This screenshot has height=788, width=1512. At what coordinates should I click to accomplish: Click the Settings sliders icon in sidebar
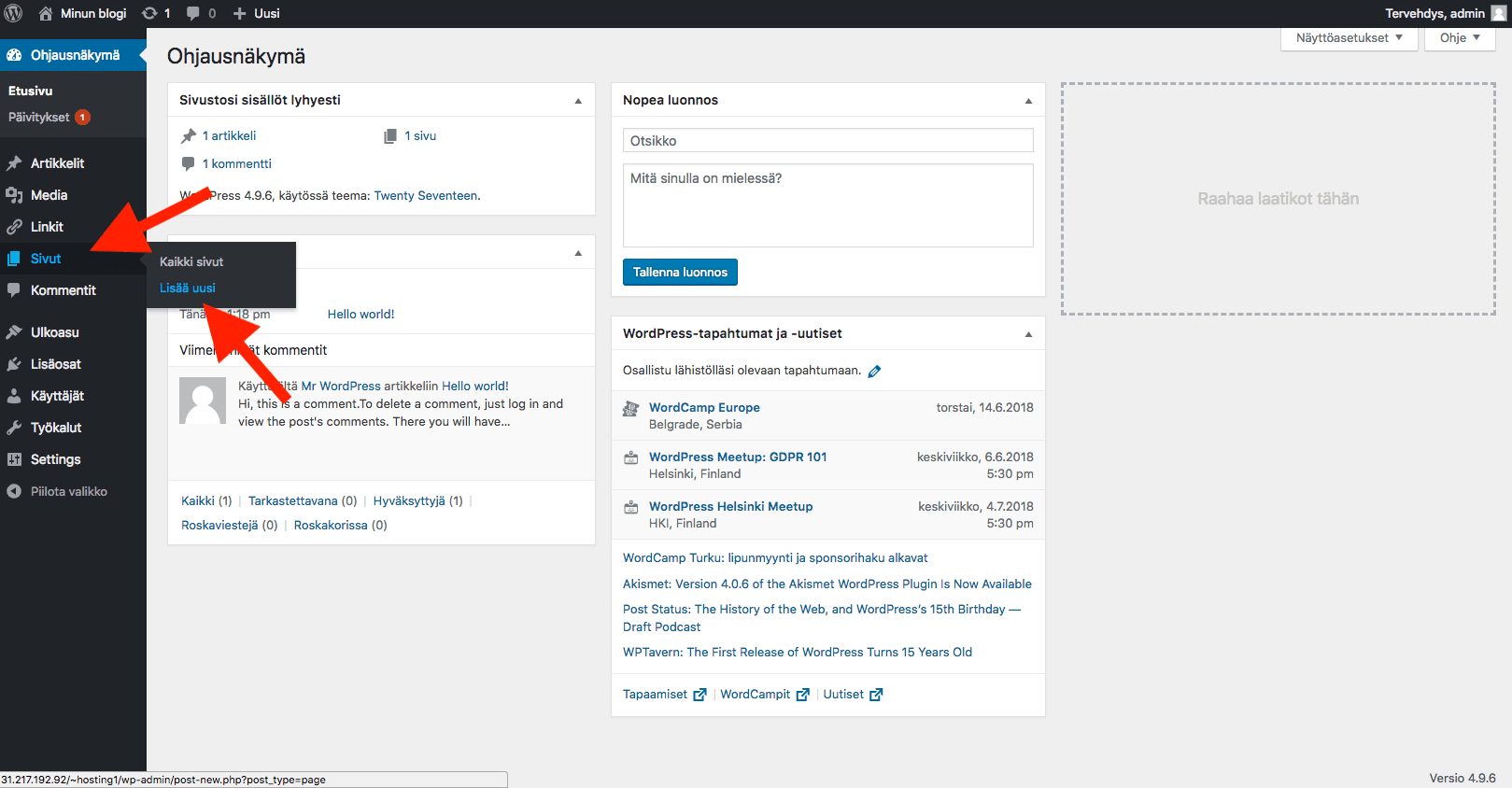[14, 459]
